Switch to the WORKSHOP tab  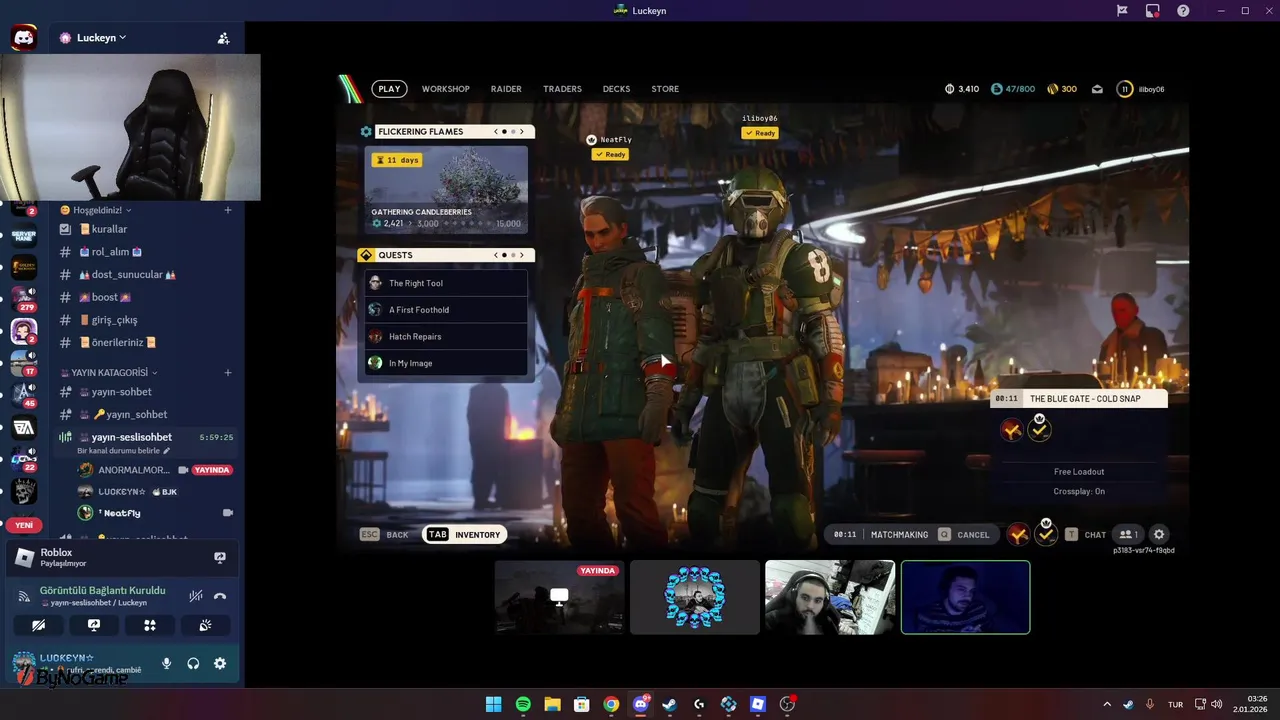(x=446, y=89)
